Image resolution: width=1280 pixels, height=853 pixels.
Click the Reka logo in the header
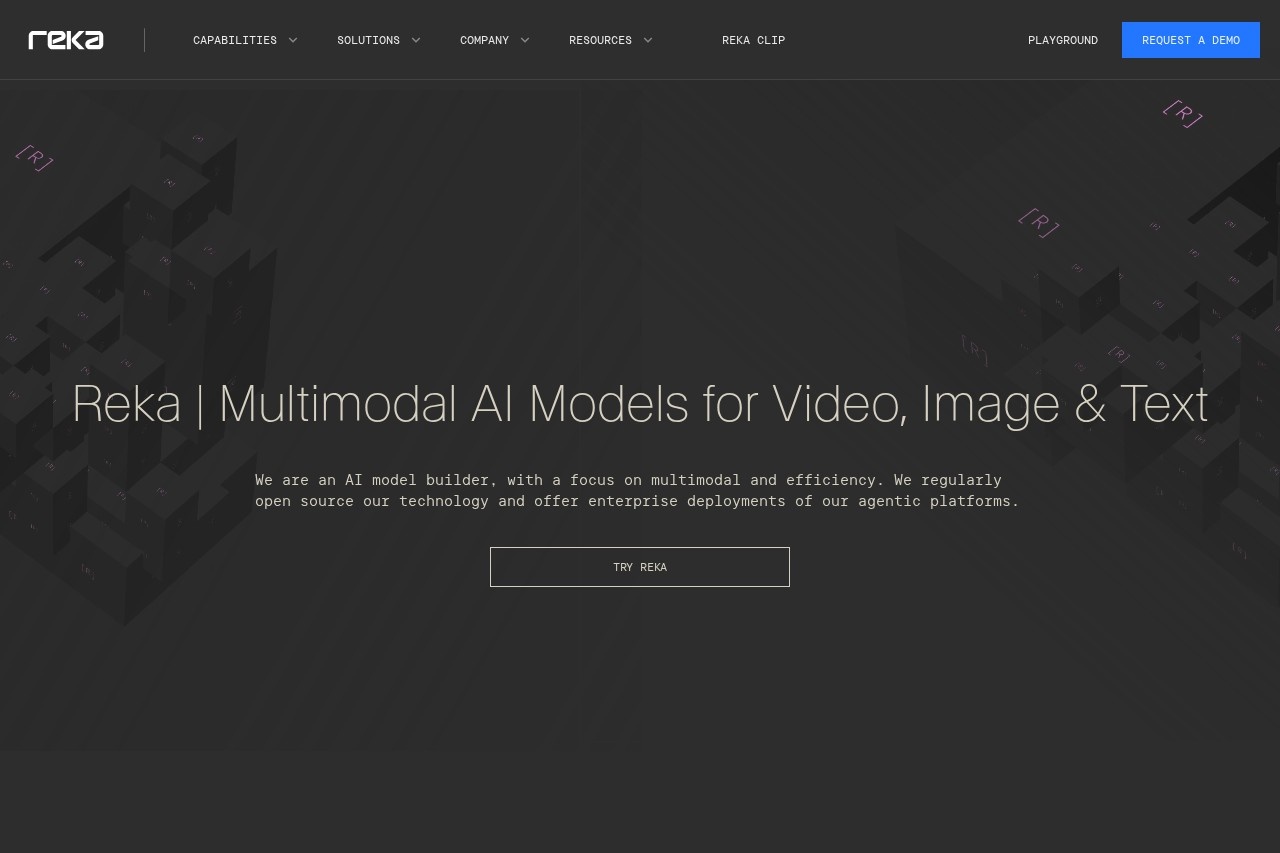point(66,40)
